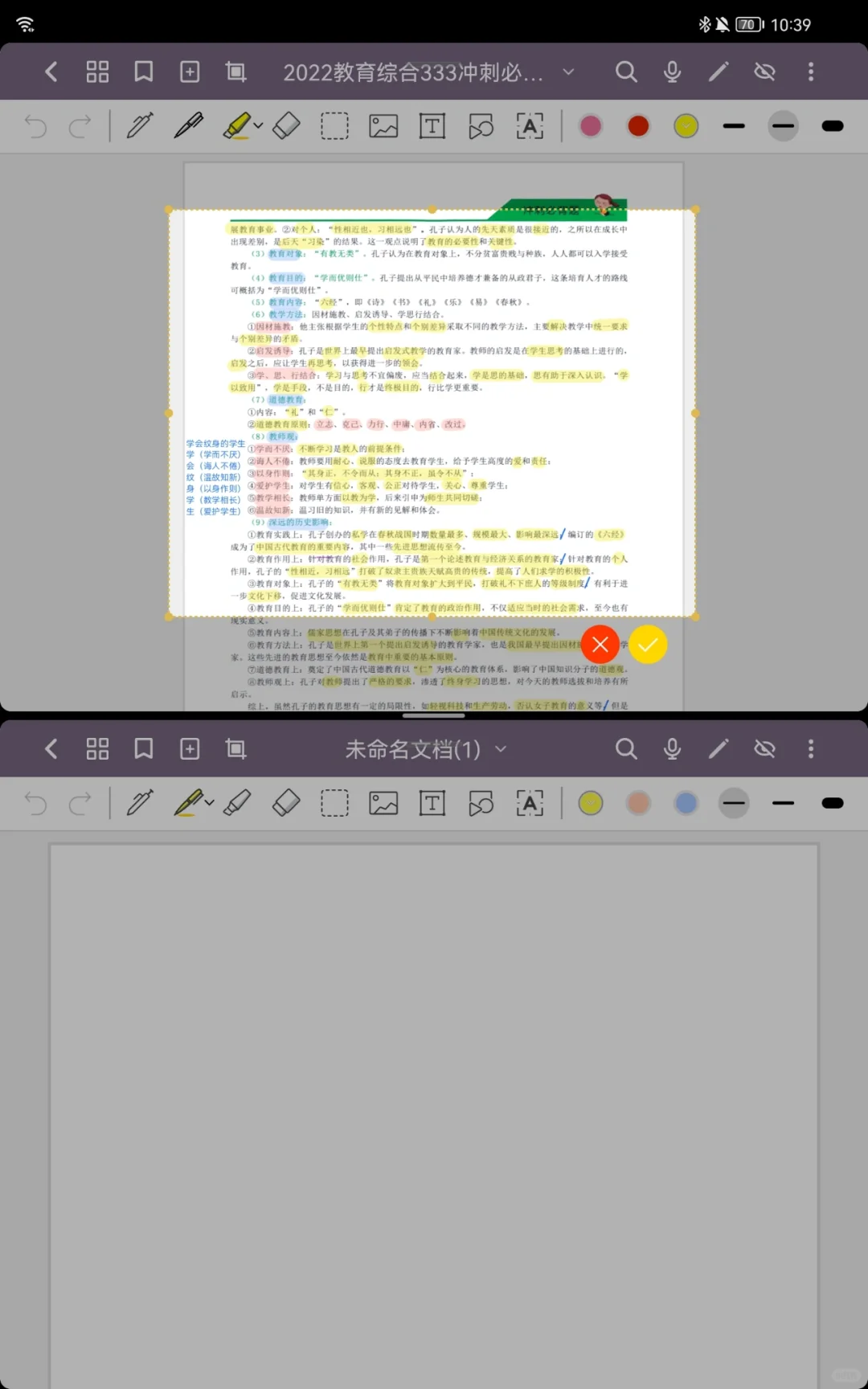Viewport: 868px width, 1389px height.
Task: Select eraser tool in top toolbar
Action: click(x=286, y=126)
